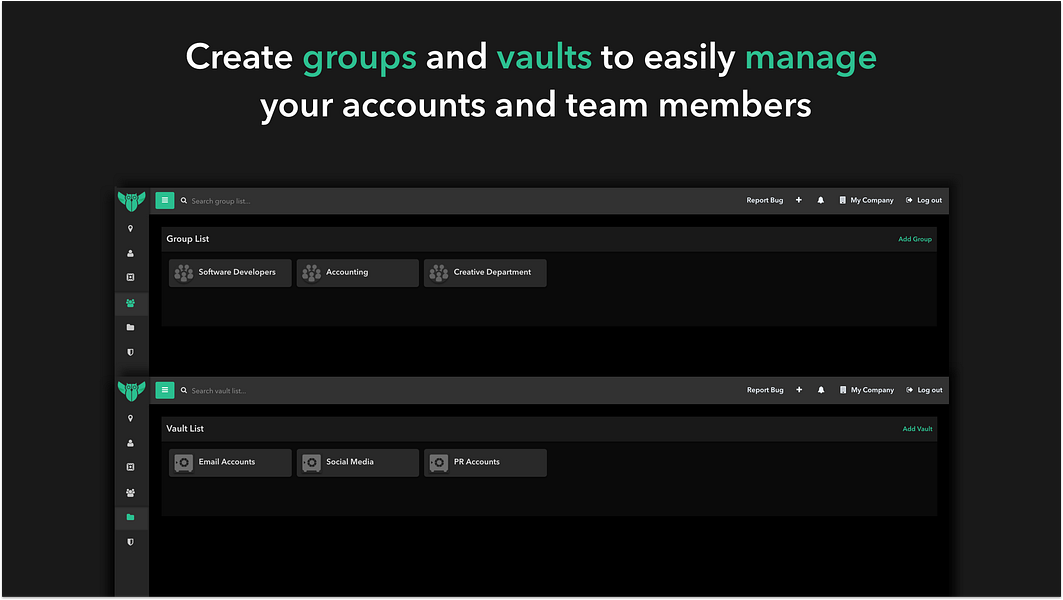This screenshot has height=600, width=1063.
Task: Click the owl logo above the sidebar
Action: click(131, 200)
